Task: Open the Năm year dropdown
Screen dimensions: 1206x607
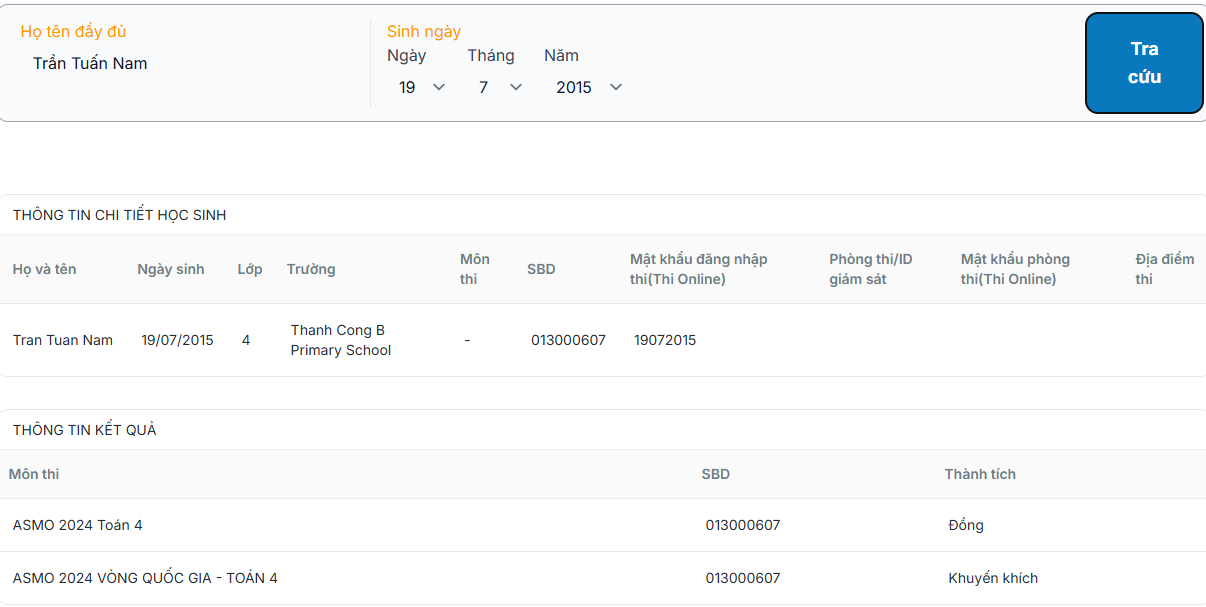Action: pyautogui.click(x=589, y=88)
